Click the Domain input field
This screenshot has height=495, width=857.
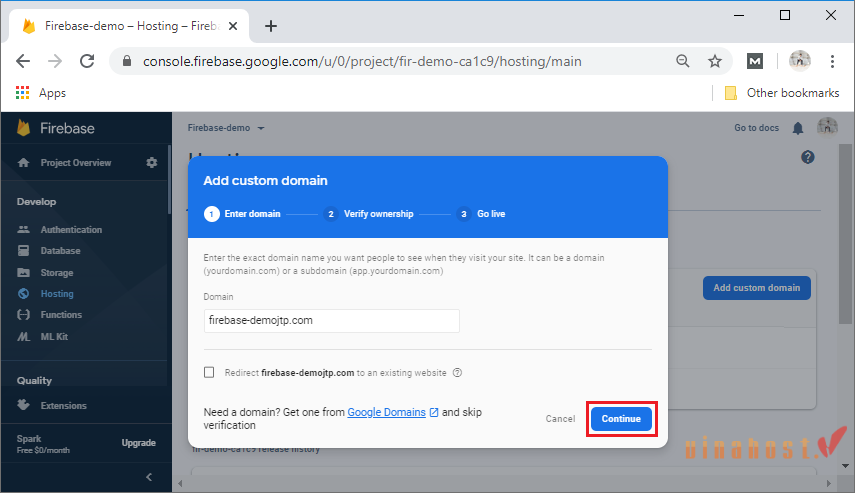point(332,321)
